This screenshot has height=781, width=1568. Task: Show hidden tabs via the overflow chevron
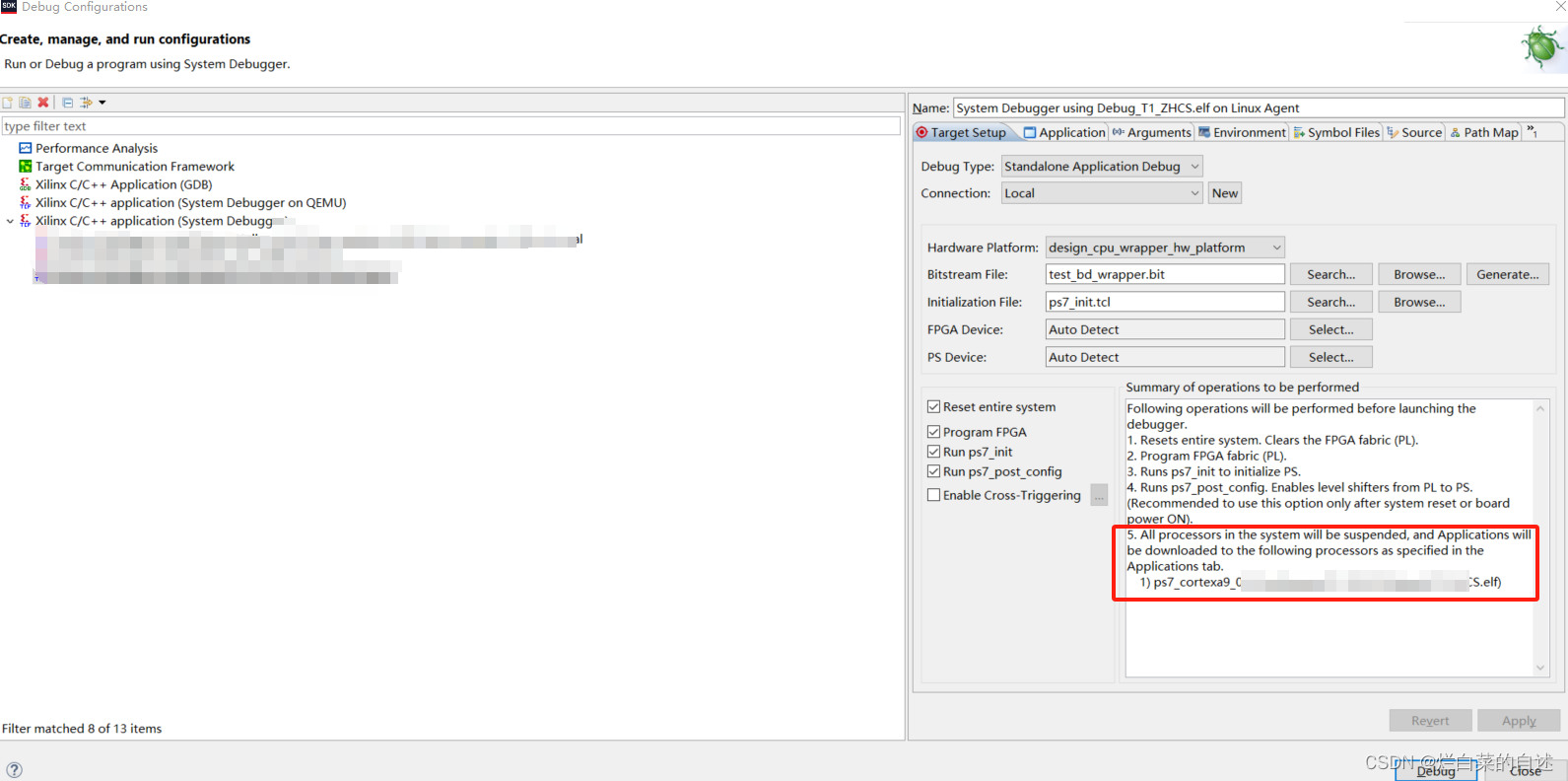[1533, 130]
